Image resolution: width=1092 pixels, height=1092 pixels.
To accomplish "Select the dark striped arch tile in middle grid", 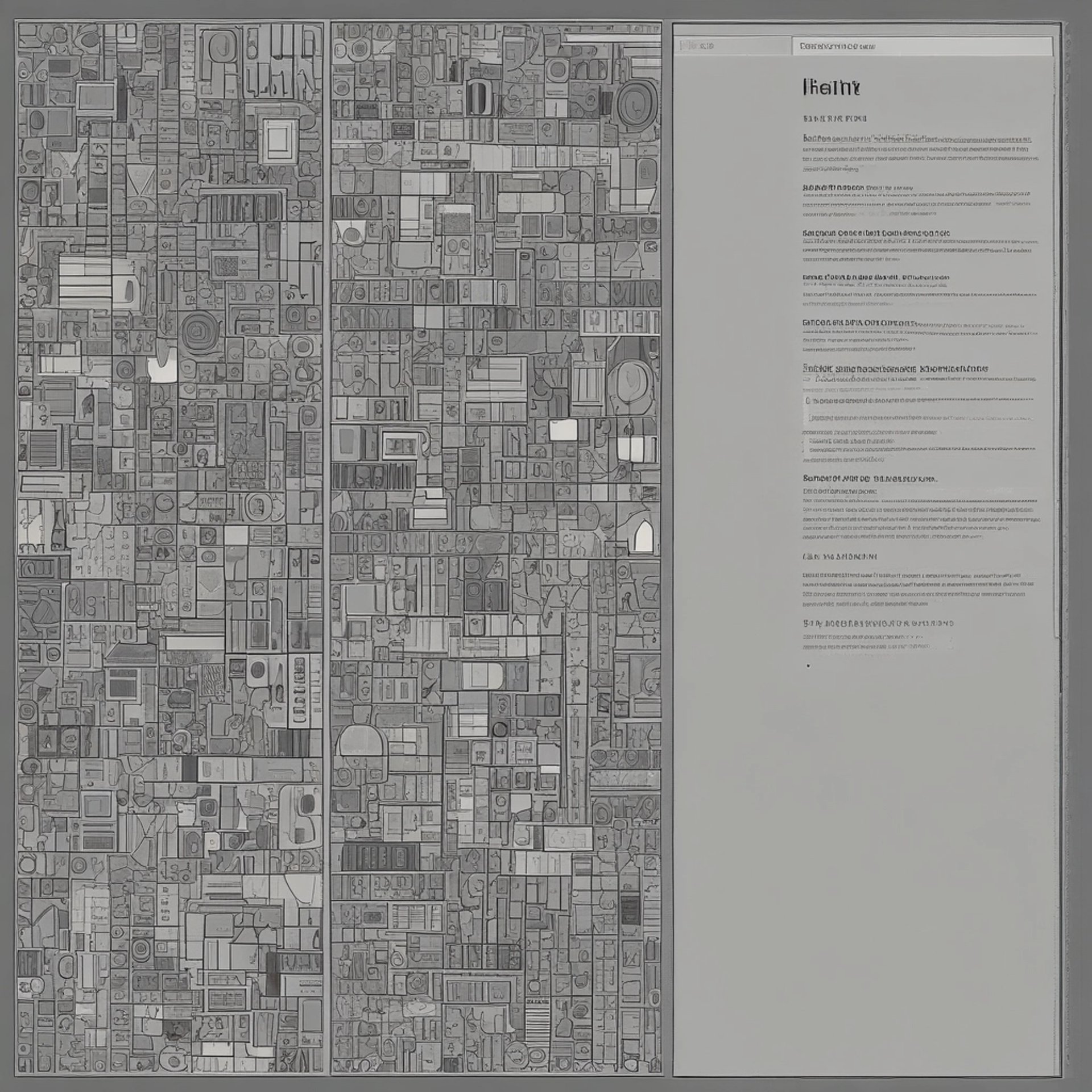I will pyautogui.click(x=477, y=97).
